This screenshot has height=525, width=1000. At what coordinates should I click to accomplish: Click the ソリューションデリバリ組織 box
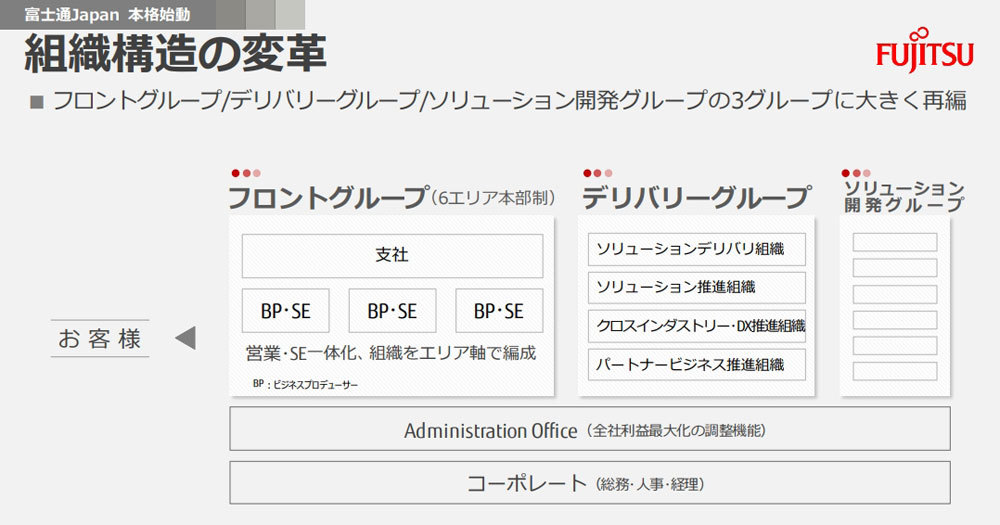pos(696,249)
